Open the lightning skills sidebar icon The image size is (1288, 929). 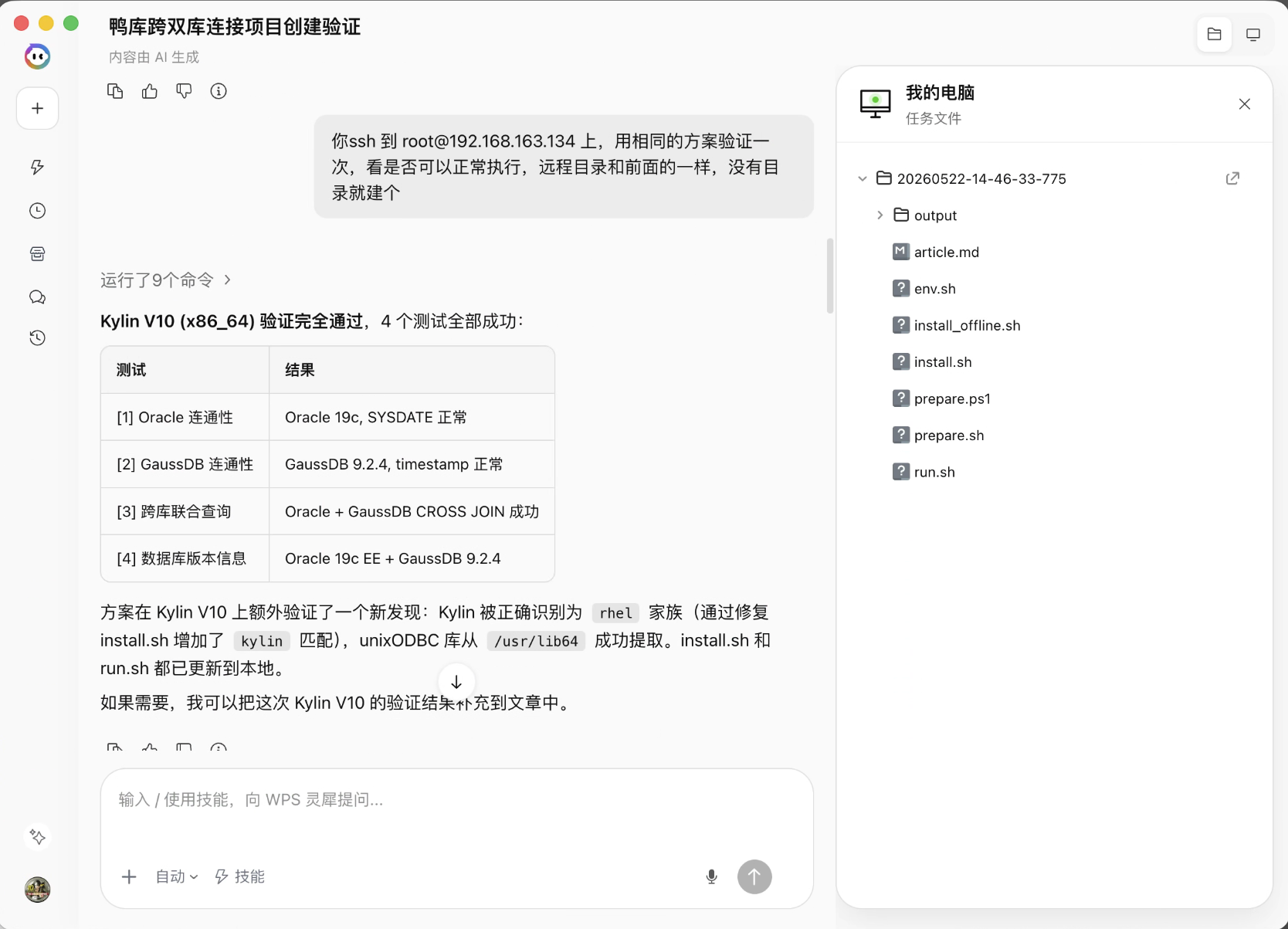tap(37, 167)
